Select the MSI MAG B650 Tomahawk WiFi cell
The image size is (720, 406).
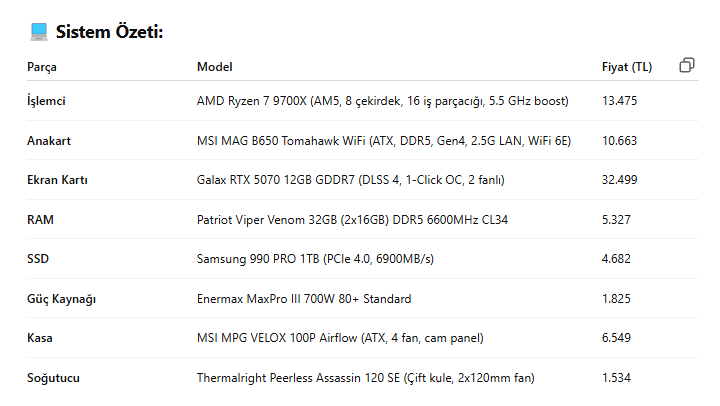coord(383,141)
